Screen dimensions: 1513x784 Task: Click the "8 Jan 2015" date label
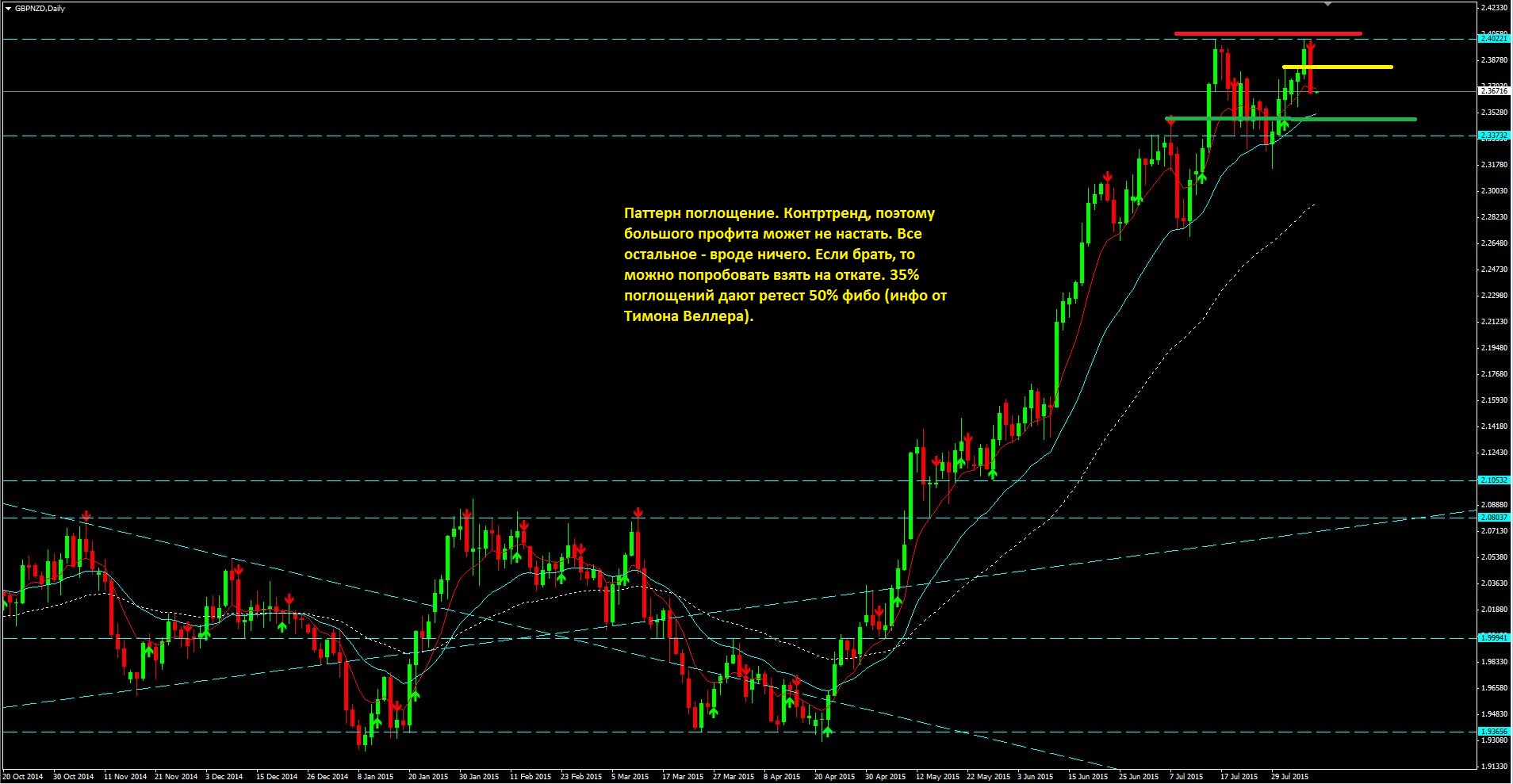pyautogui.click(x=375, y=777)
